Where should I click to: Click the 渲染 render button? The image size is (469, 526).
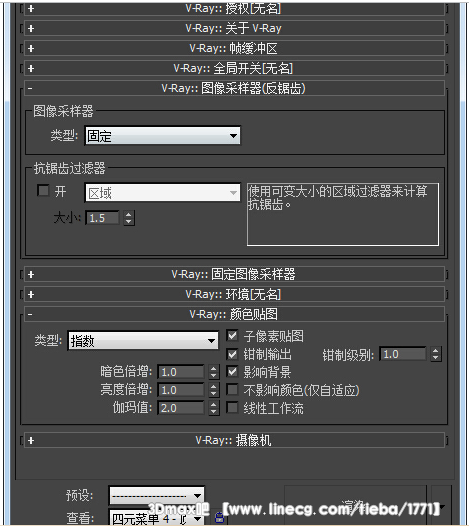pos(355,506)
